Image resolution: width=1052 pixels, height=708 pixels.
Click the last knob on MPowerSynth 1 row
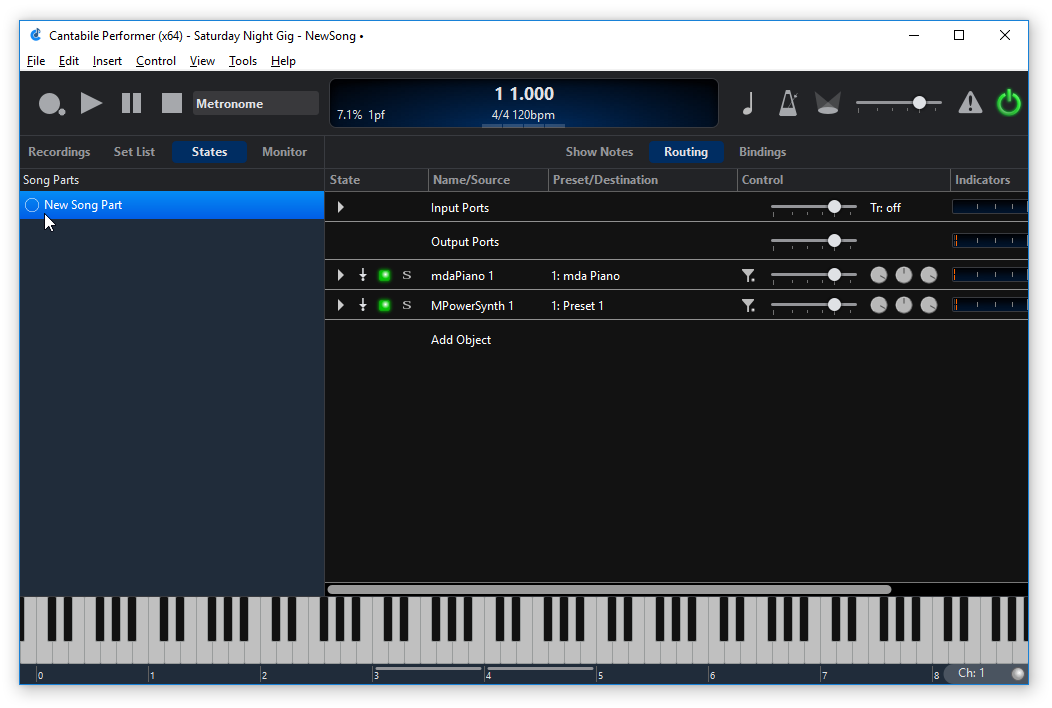pos(929,305)
